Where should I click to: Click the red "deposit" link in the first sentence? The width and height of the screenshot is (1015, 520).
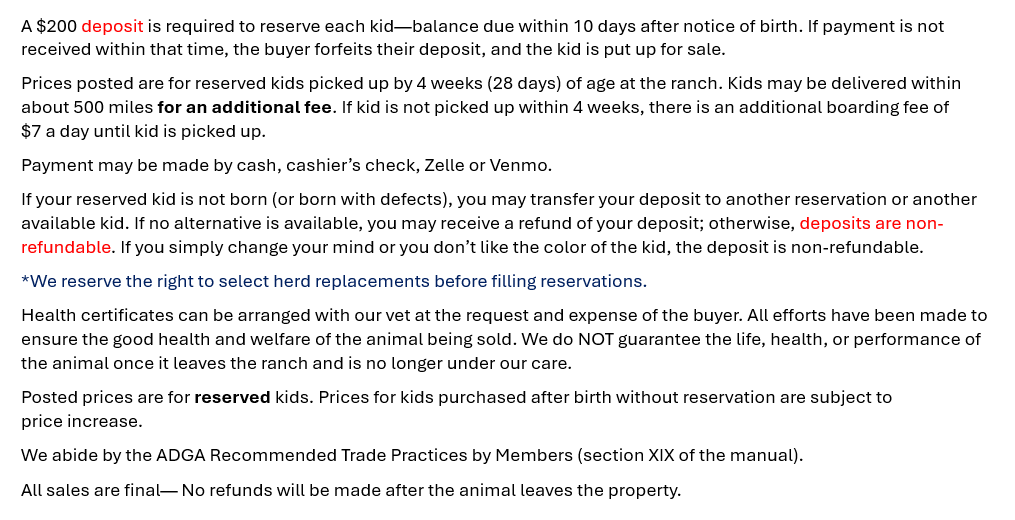coord(112,26)
